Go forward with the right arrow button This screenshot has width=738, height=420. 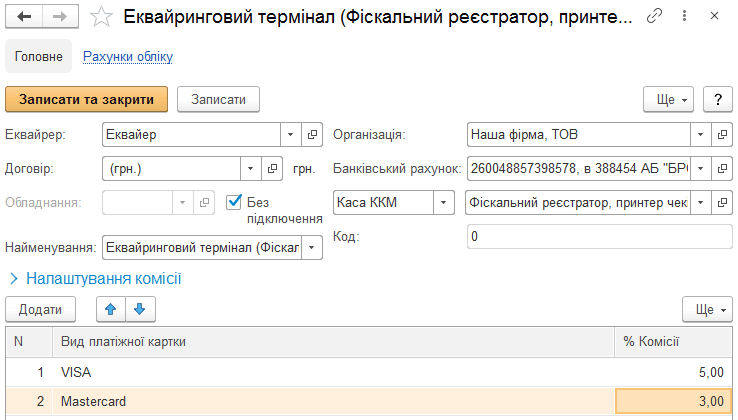(60, 17)
